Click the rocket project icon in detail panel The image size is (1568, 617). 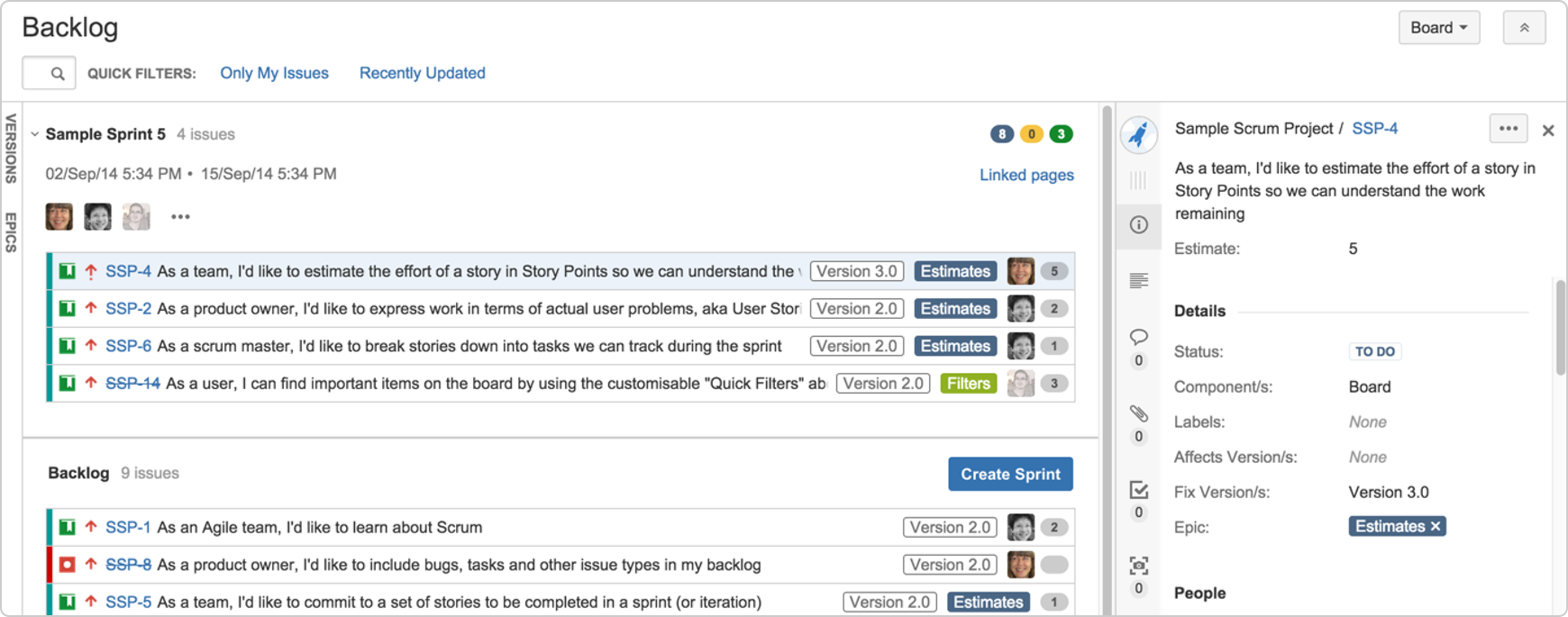pos(1139,134)
